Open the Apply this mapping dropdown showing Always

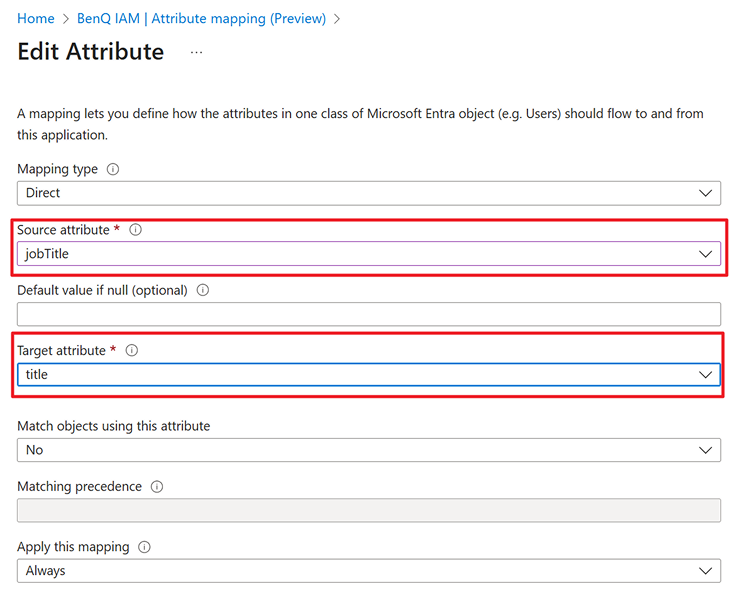coord(368,570)
